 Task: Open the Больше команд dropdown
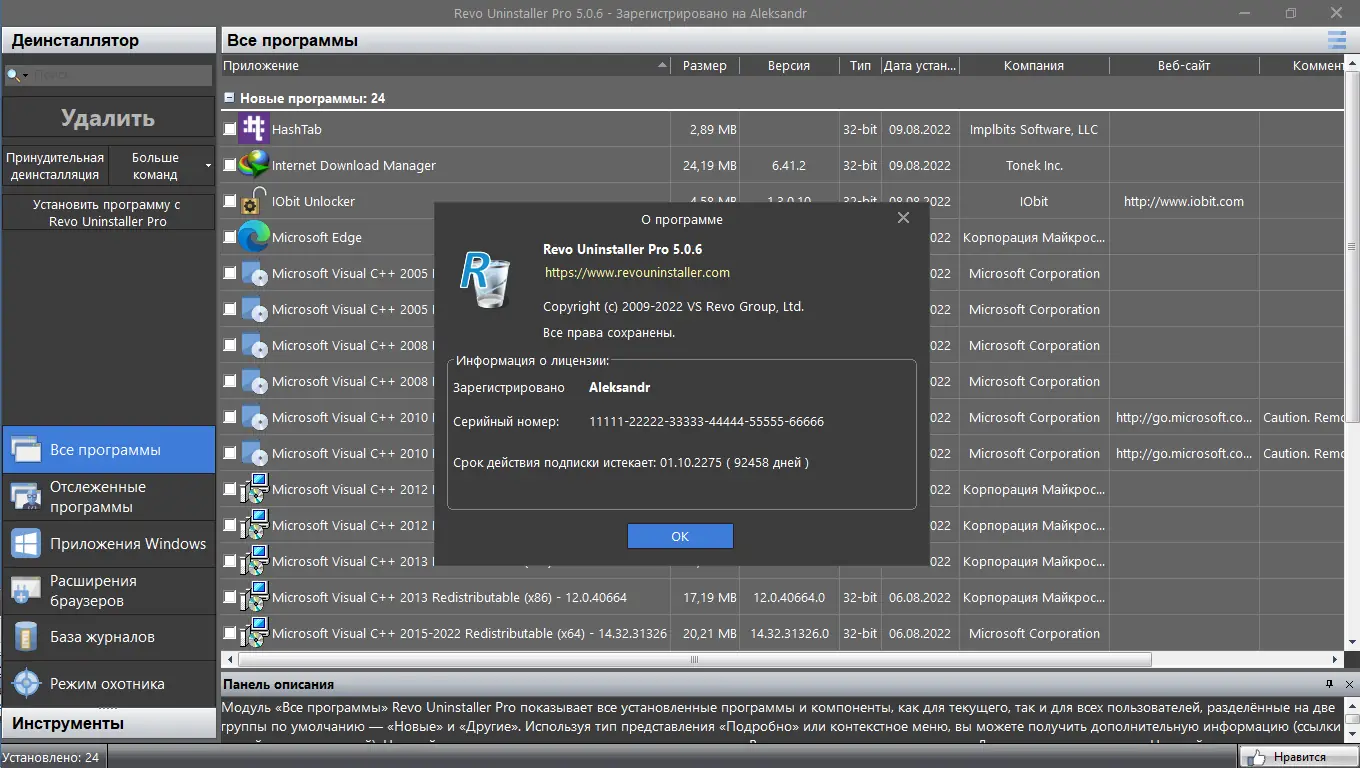pos(161,166)
